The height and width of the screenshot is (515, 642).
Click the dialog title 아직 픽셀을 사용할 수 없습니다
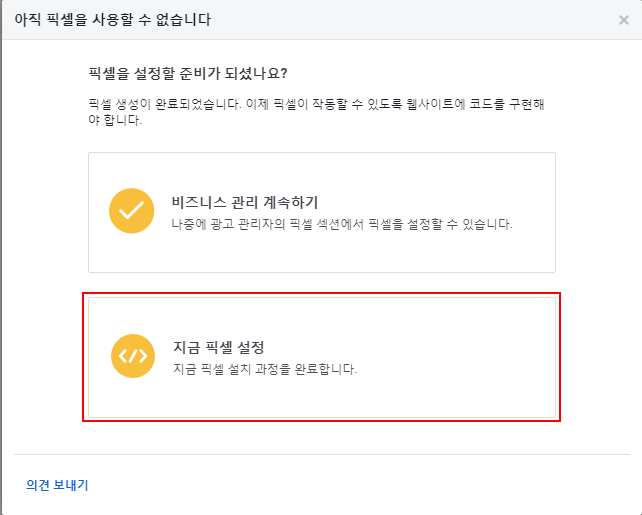[112, 20]
